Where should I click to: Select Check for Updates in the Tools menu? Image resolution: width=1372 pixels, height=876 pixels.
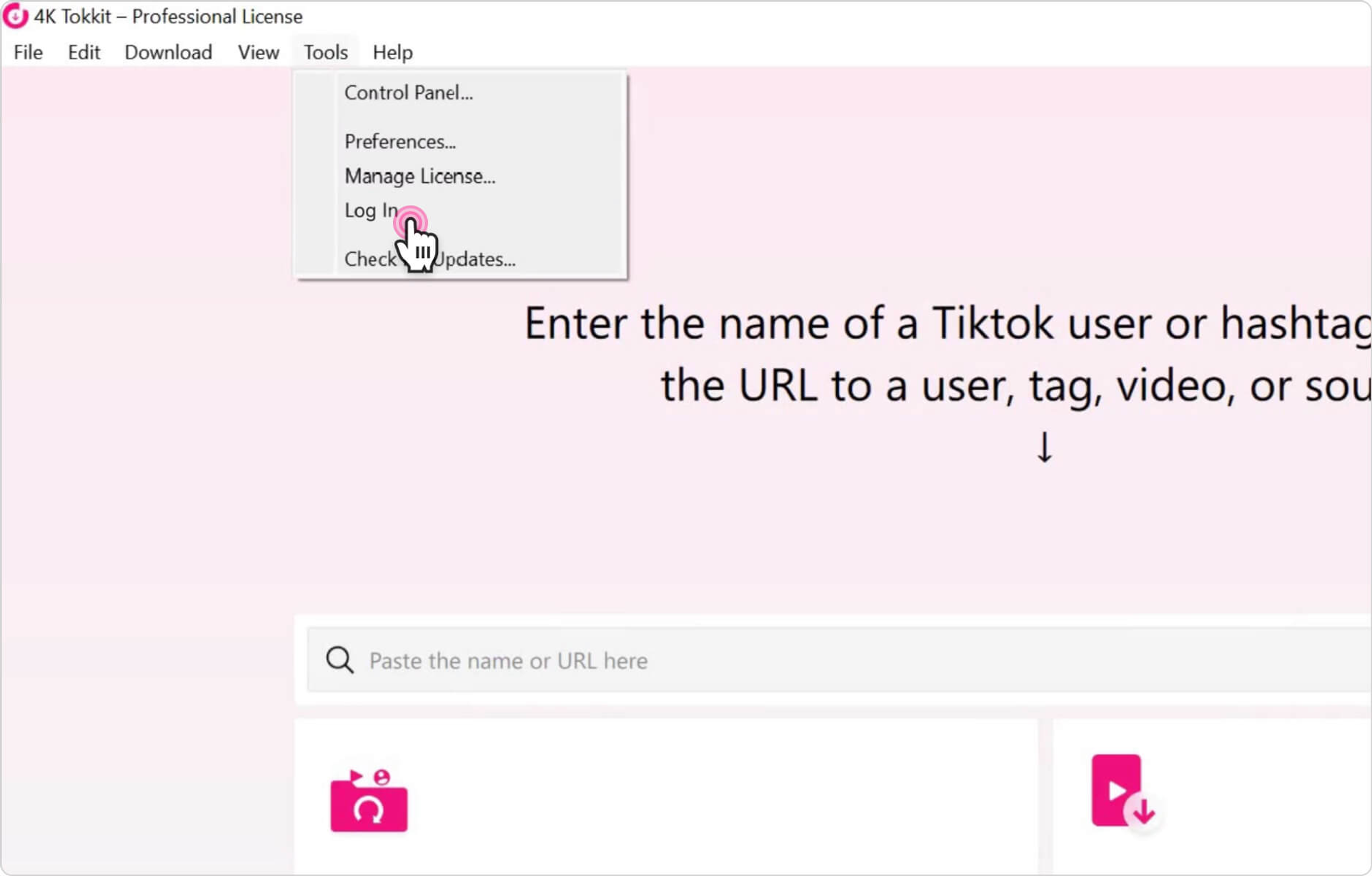tap(429, 259)
